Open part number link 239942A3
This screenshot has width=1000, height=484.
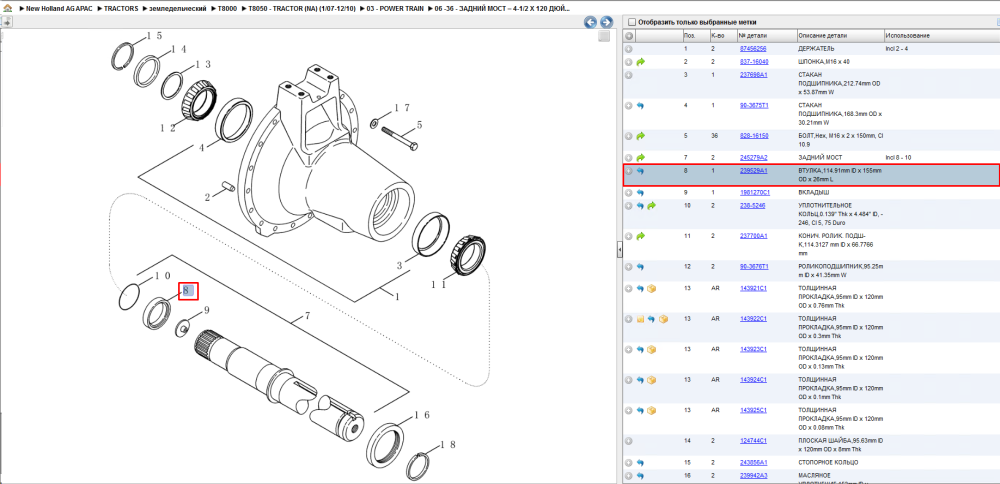point(754,476)
